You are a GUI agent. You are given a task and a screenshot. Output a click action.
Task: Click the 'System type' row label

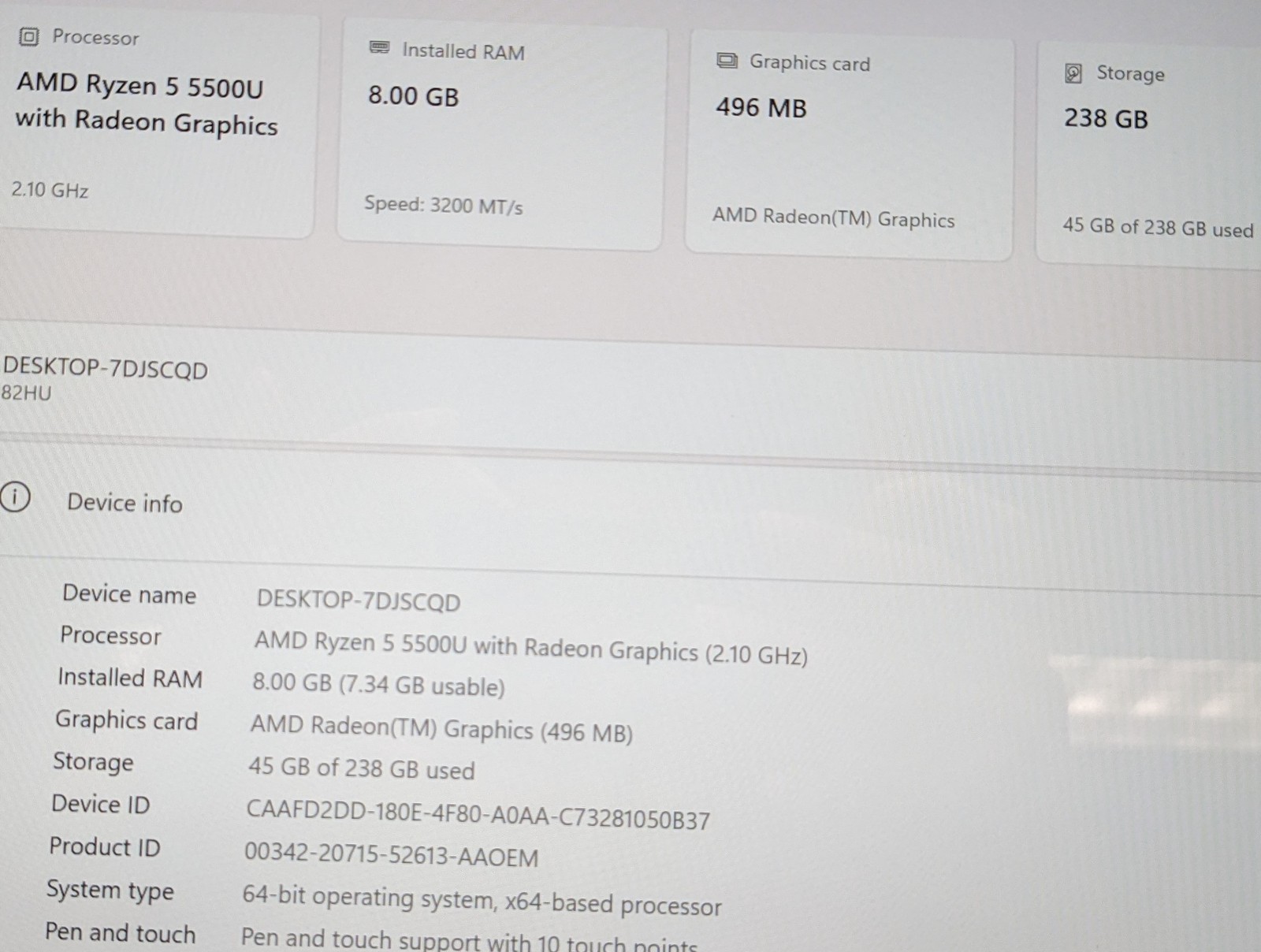[x=110, y=890]
